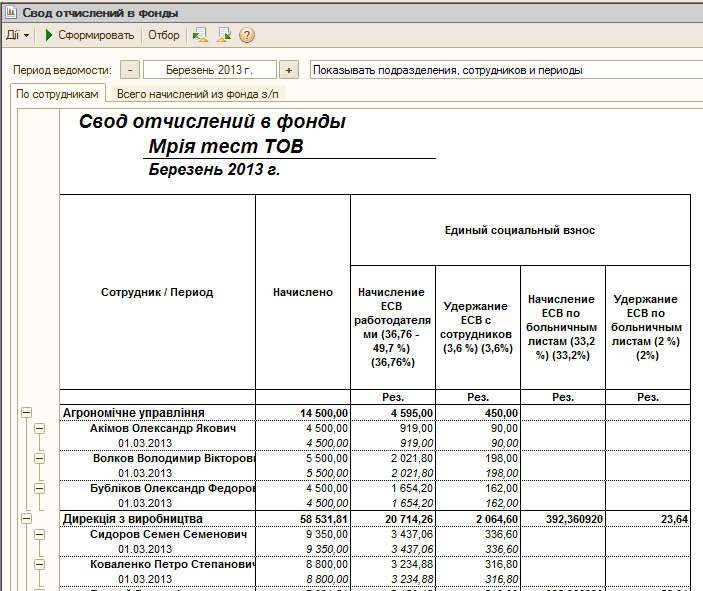
Task: Collapse the Волков Володимир row
Action: pyautogui.click(x=40, y=458)
